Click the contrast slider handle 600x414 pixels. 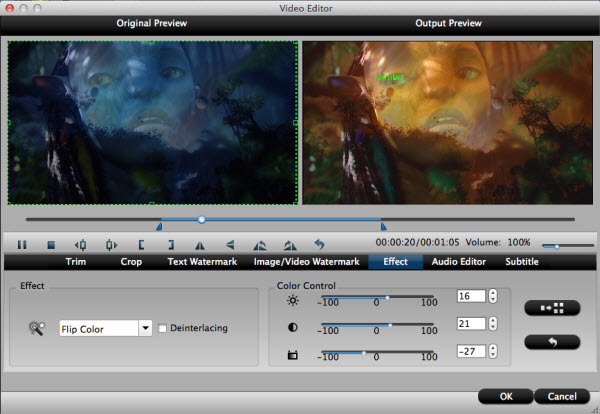(x=390, y=325)
